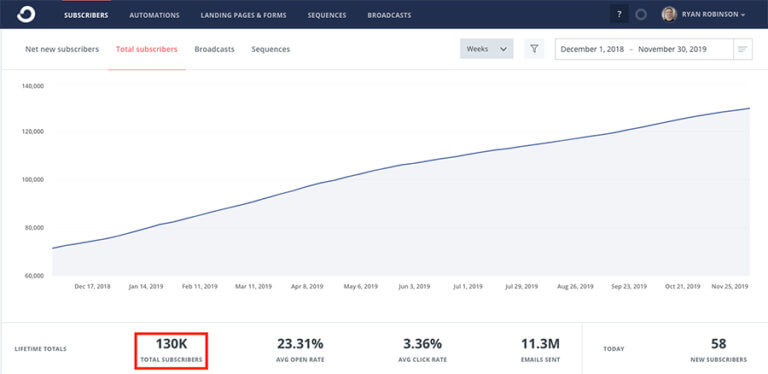The width and height of the screenshot is (768, 374).
Task: Open the help question mark icon
Action: (619, 15)
